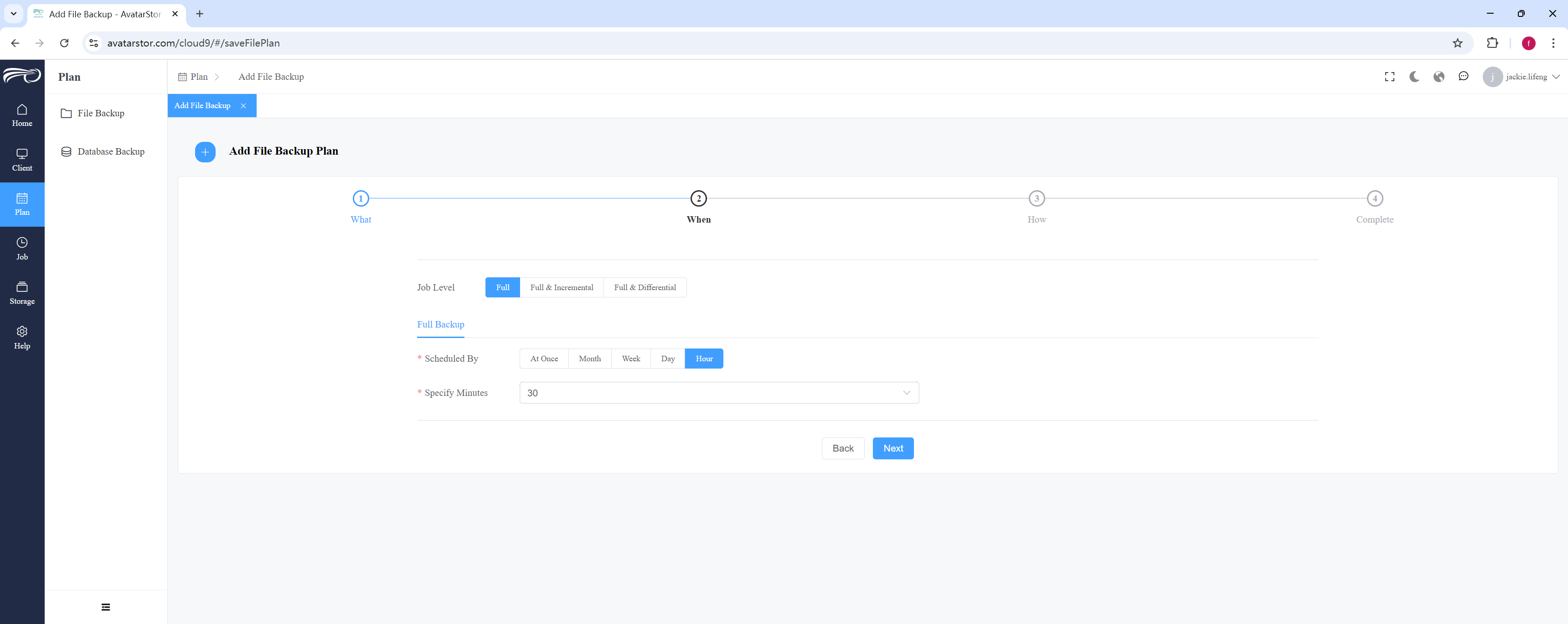Open browser extensions puzzle icon
Viewport: 1568px width, 624px height.
click(1492, 43)
